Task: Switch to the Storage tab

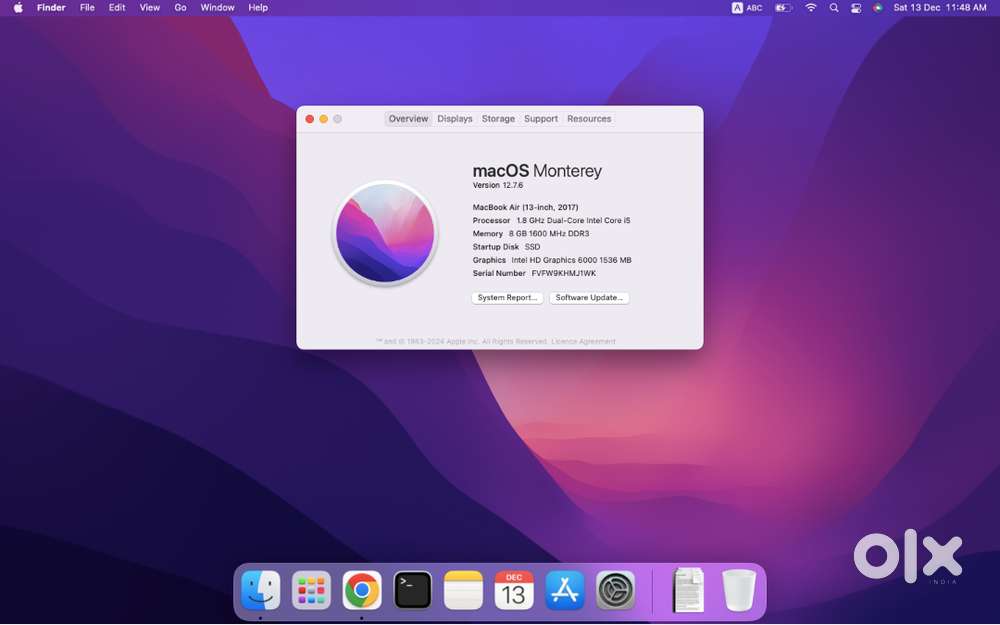Action: (x=498, y=118)
